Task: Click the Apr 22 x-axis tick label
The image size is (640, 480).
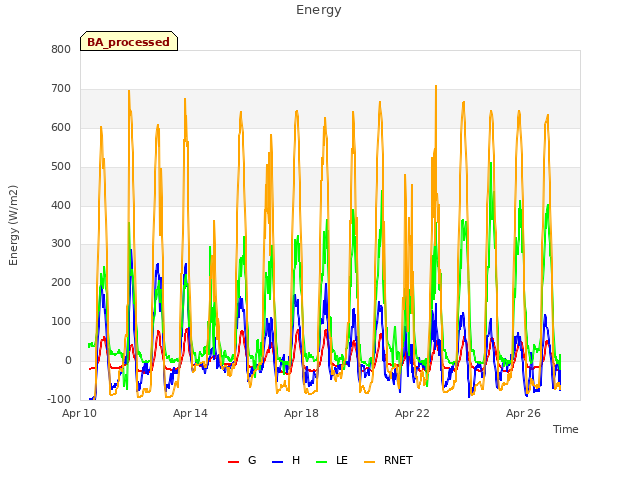Action: [x=412, y=413]
